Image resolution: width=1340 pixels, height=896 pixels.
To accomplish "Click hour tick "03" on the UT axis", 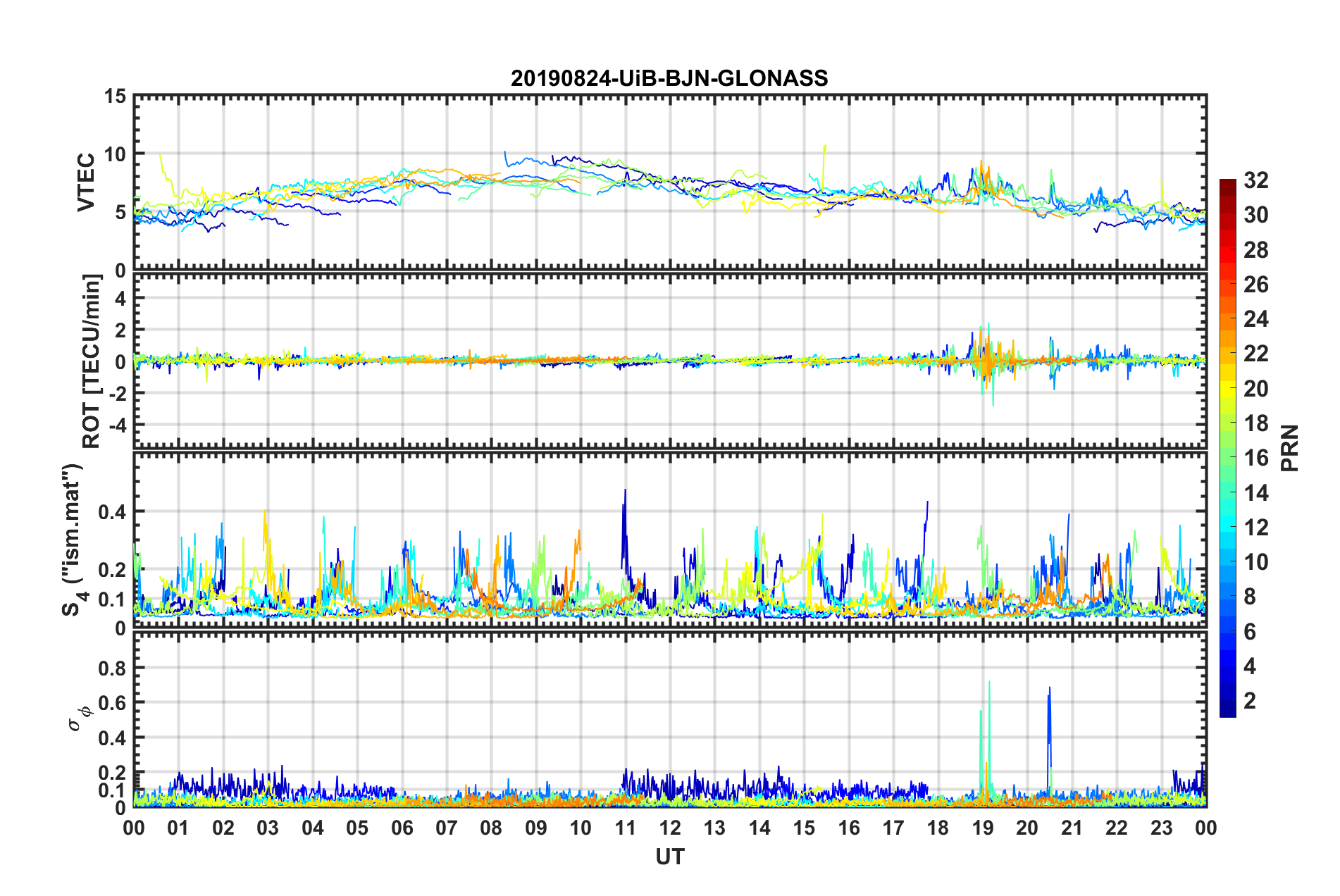I will click(268, 827).
